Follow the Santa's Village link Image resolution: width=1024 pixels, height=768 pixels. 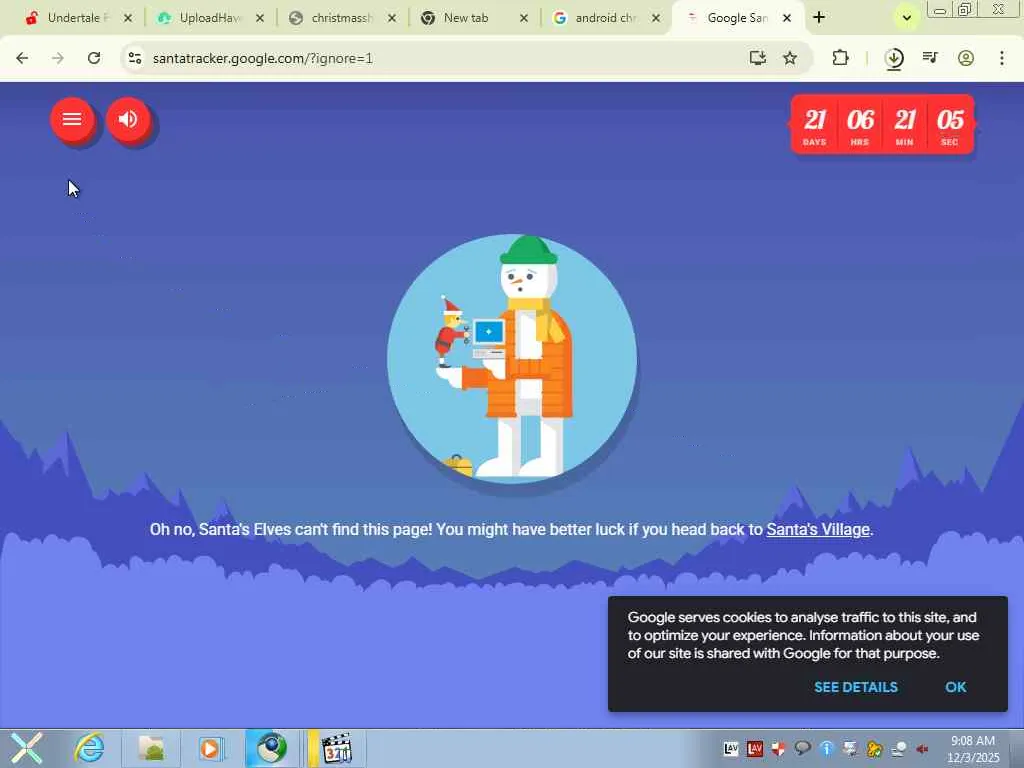point(818,530)
